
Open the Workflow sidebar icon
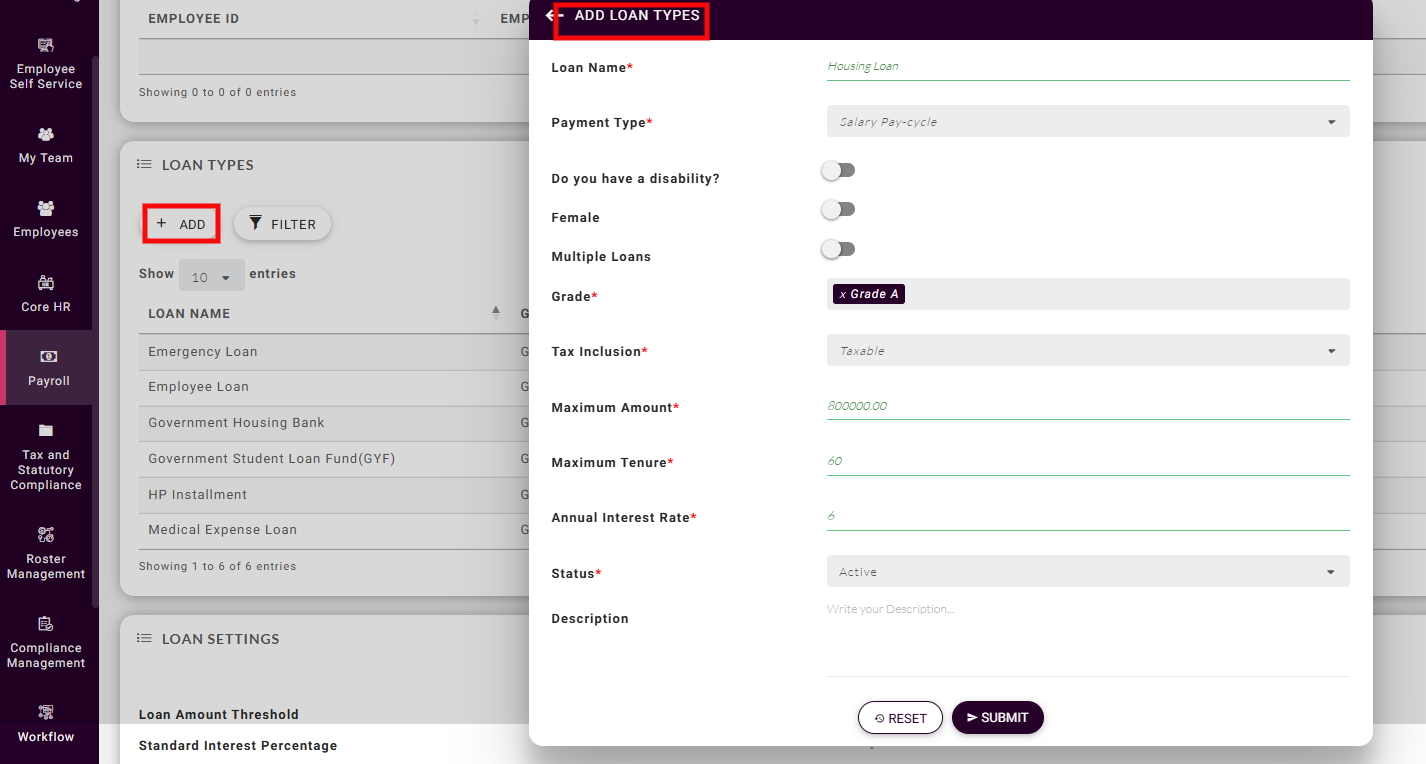(46, 713)
